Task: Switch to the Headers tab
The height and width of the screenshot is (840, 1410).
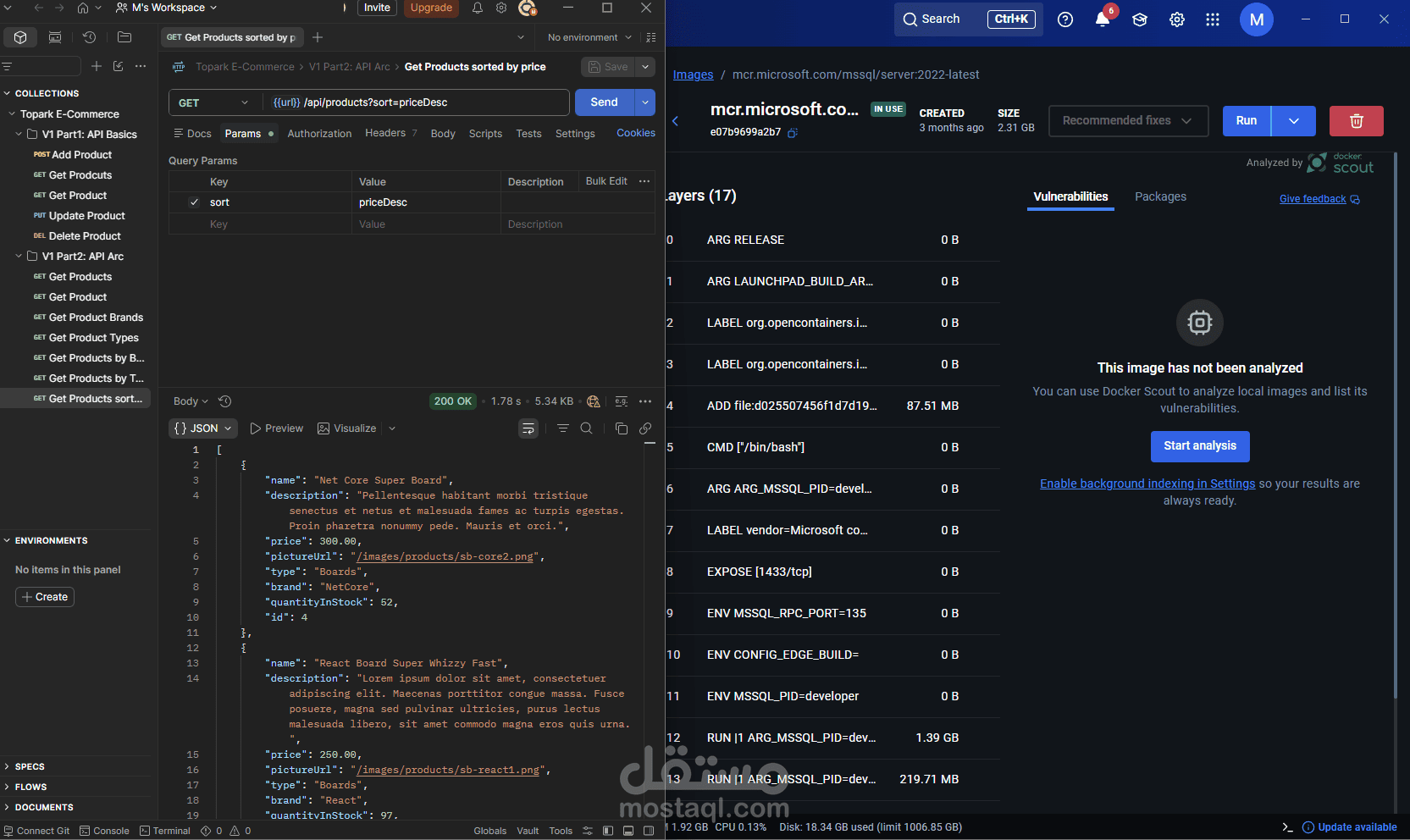Action: point(390,133)
